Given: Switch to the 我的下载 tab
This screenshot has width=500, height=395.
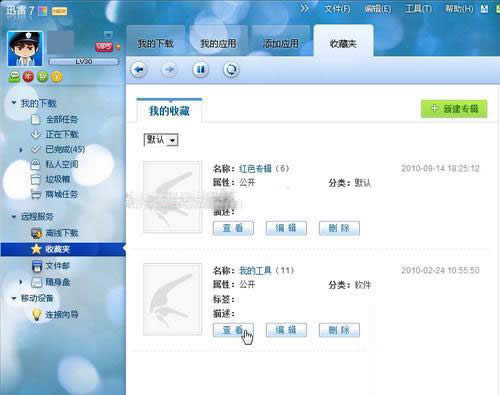Looking at the screenshot, I should 156,41.
